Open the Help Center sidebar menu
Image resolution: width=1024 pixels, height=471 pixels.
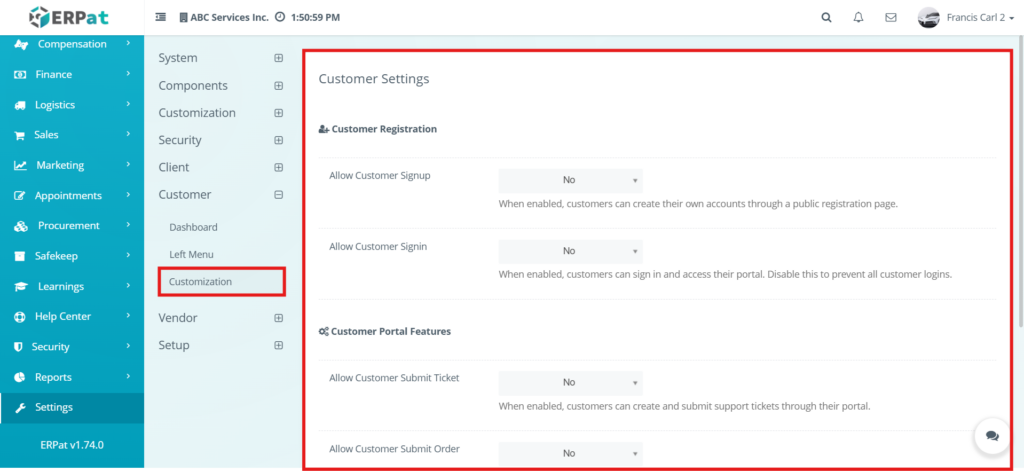click(62, 316)
